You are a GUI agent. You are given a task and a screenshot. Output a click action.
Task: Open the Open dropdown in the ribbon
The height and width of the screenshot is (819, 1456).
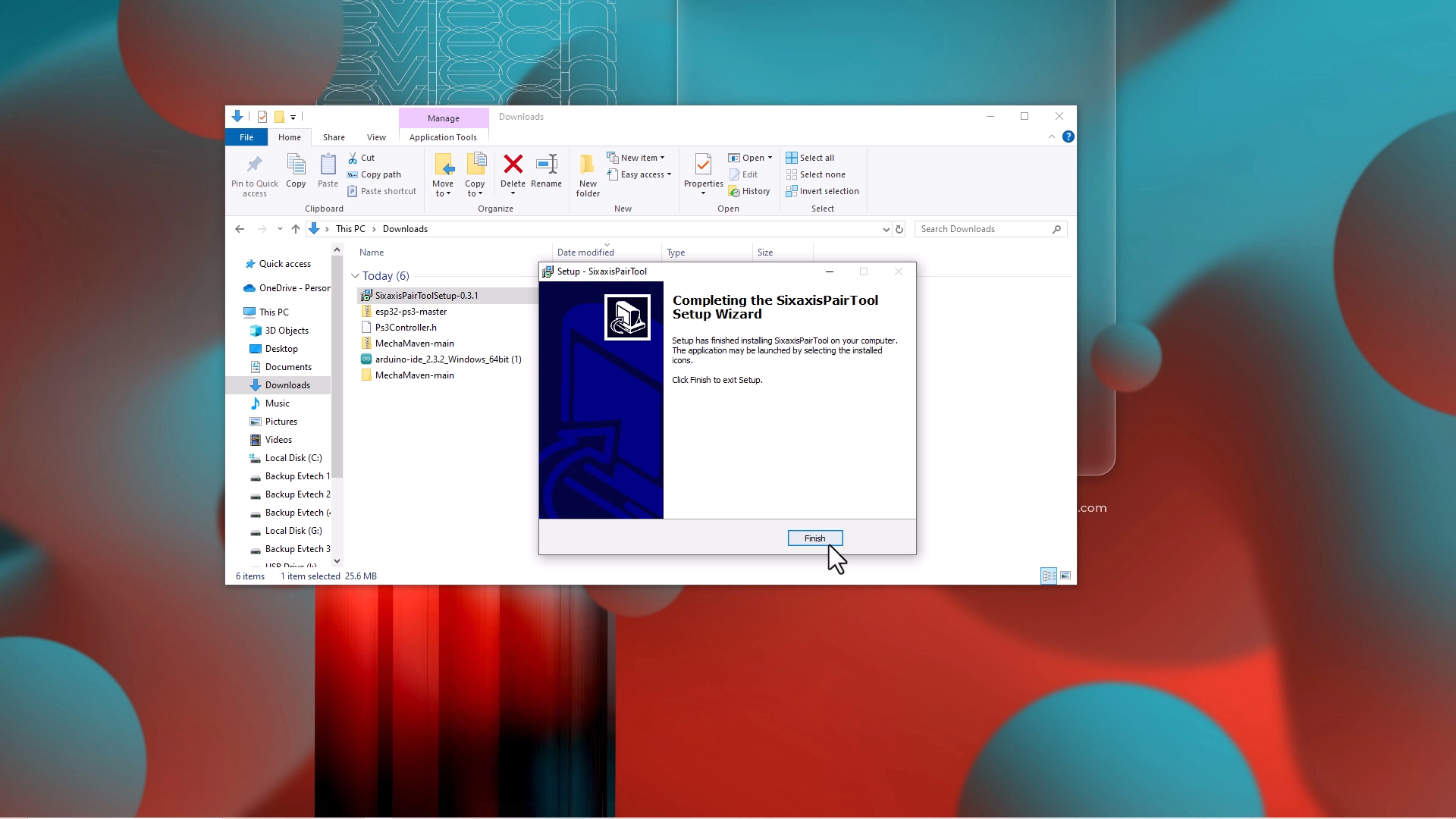(x=750, y=158)
